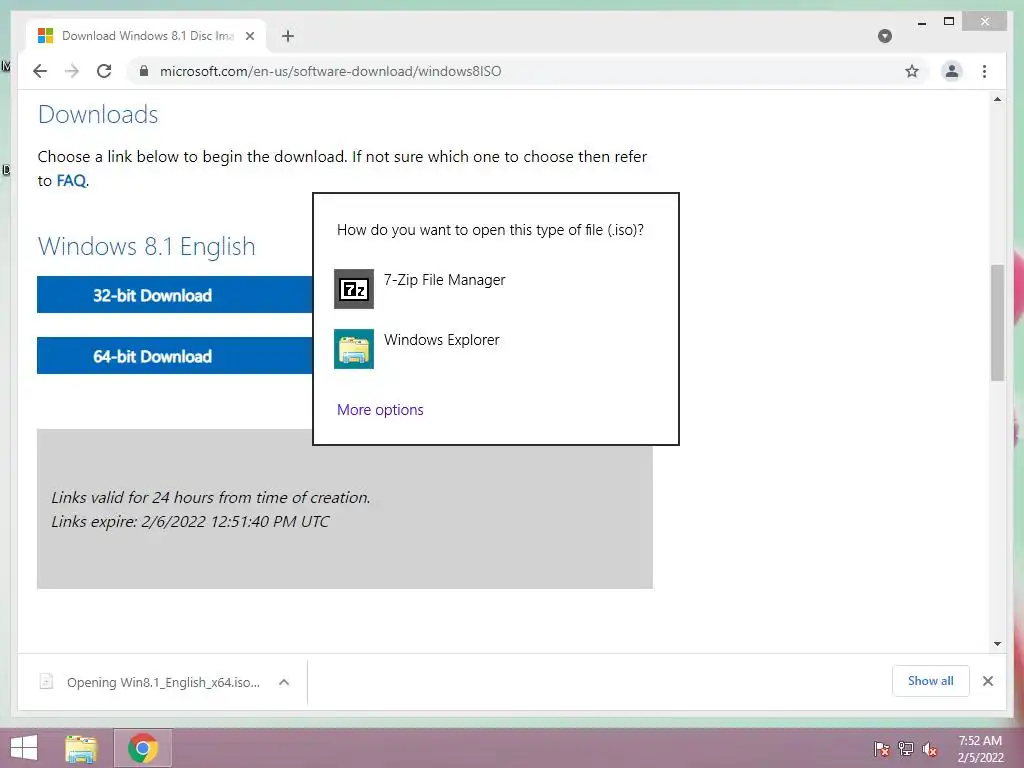View site security padlock info
The height and width of the screenshot is (768, 1024).
(144, 71)
